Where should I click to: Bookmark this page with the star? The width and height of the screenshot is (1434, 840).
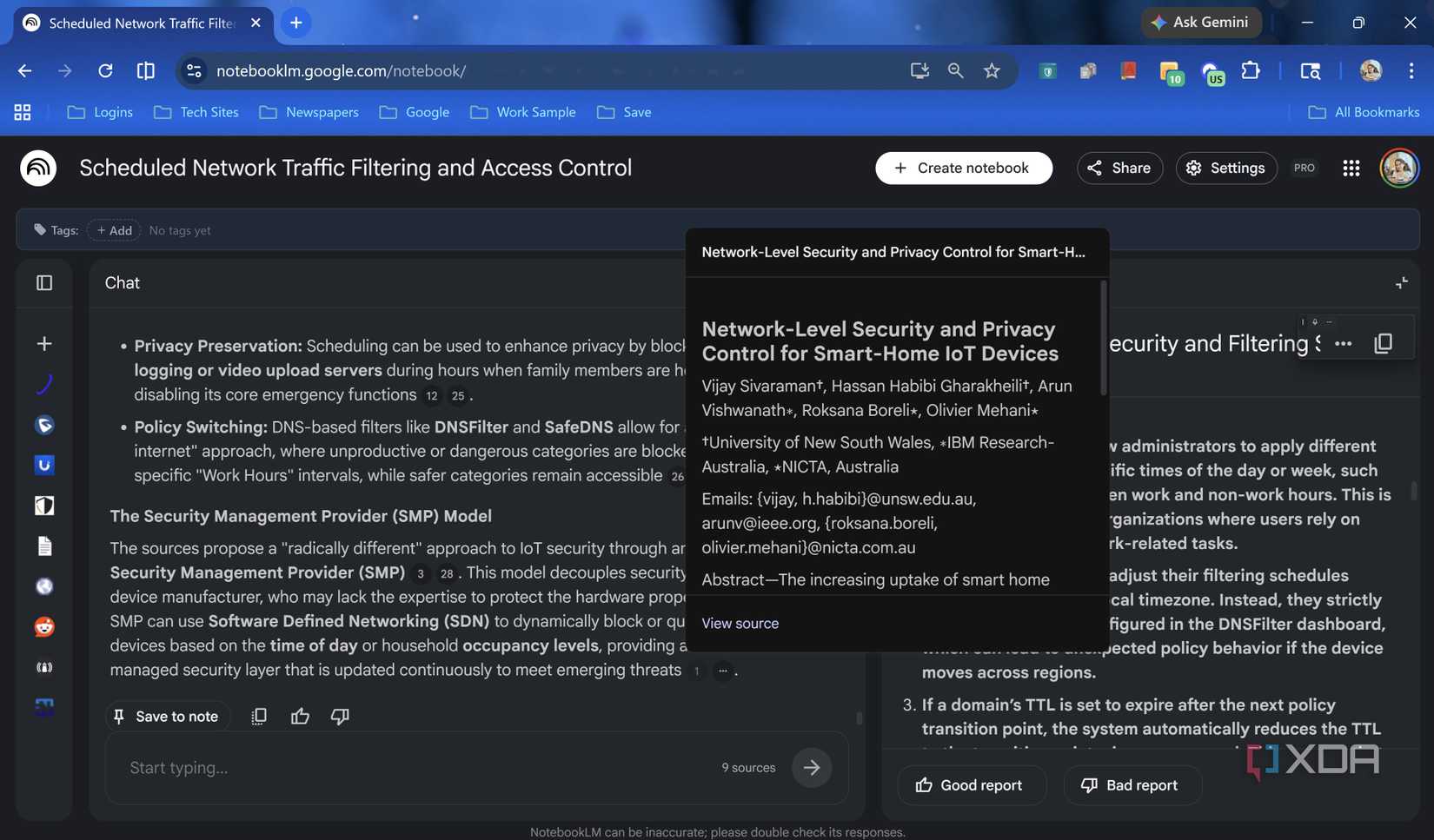coord(992,70)
